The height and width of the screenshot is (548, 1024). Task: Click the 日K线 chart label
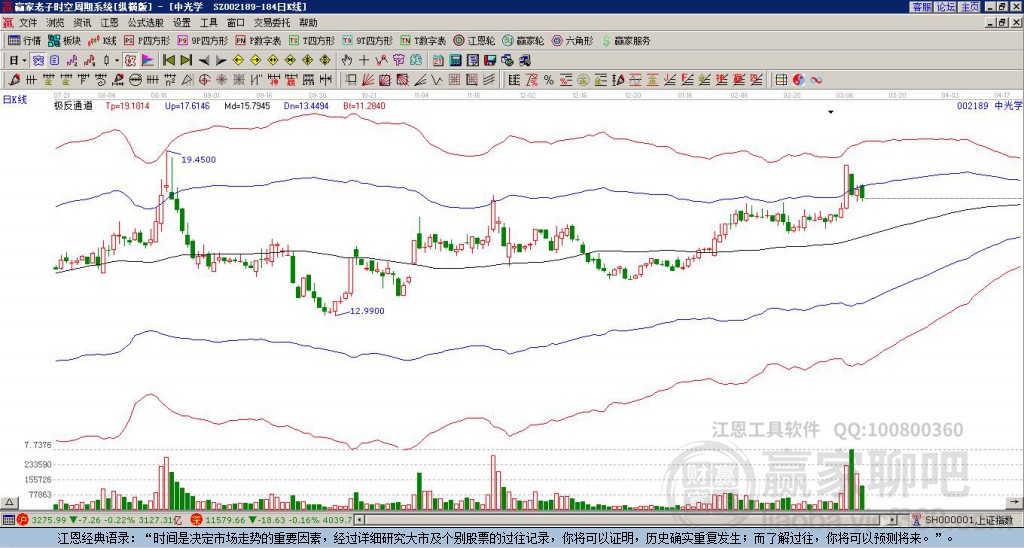pos(16,100)
